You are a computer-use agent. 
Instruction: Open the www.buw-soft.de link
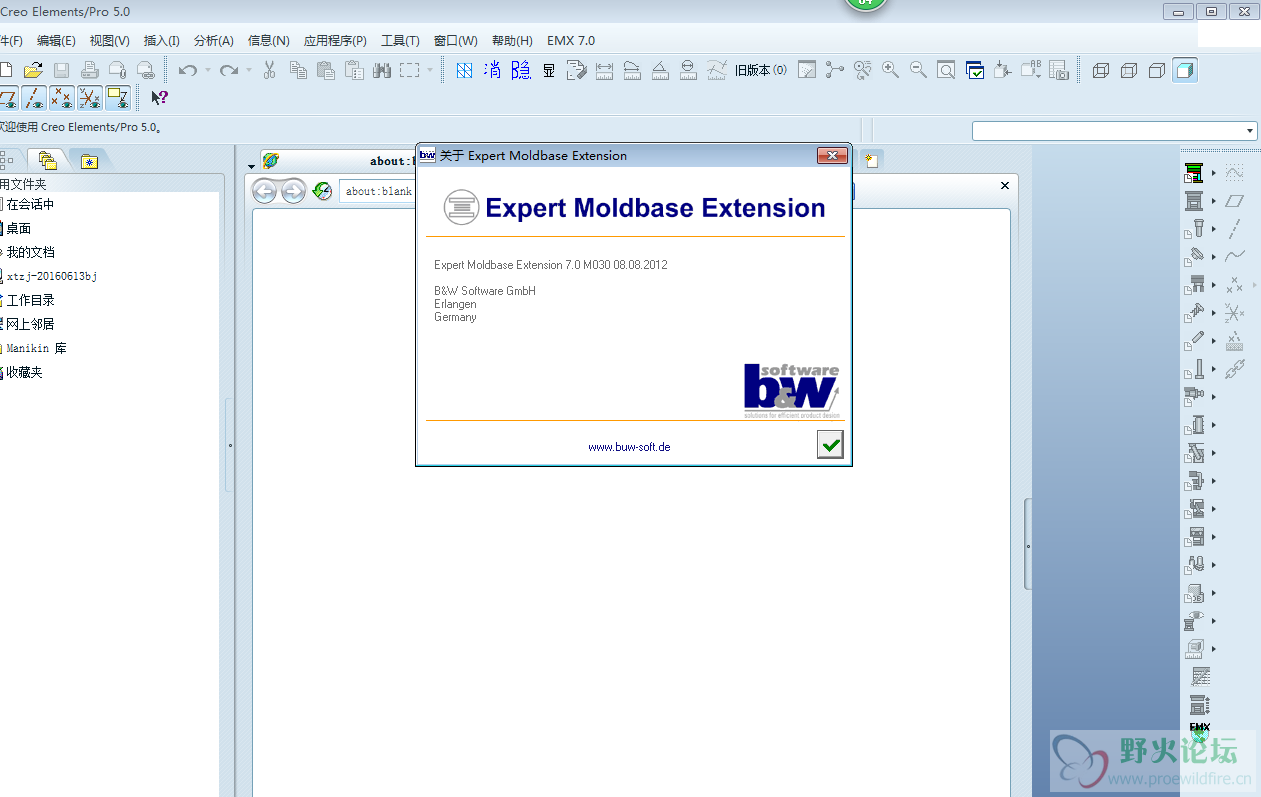click(x=629, y=447)
